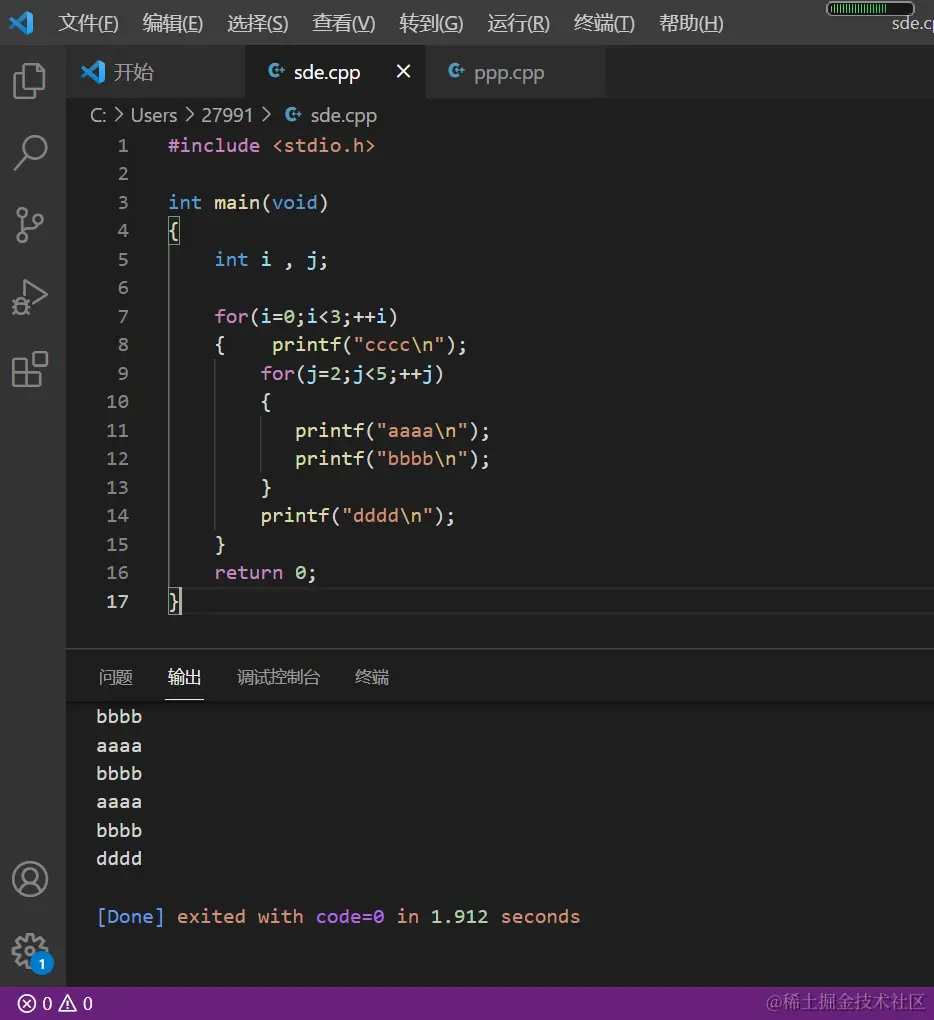The image size is (934, 1020).
Task: Click the first 'bbbb' output line
Action: pyautogui.click(x=119, y=716)
